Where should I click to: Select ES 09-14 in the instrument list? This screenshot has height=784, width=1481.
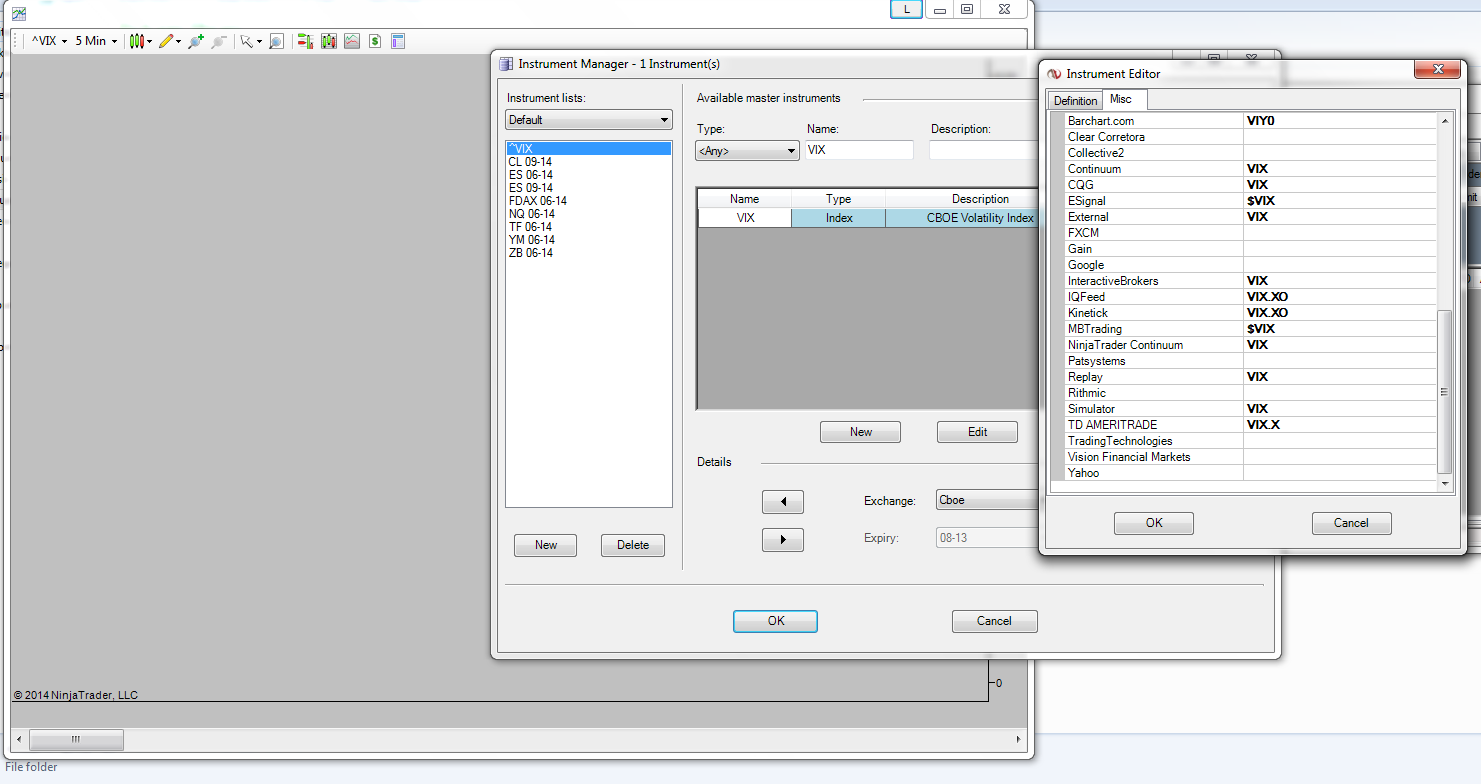530,188
